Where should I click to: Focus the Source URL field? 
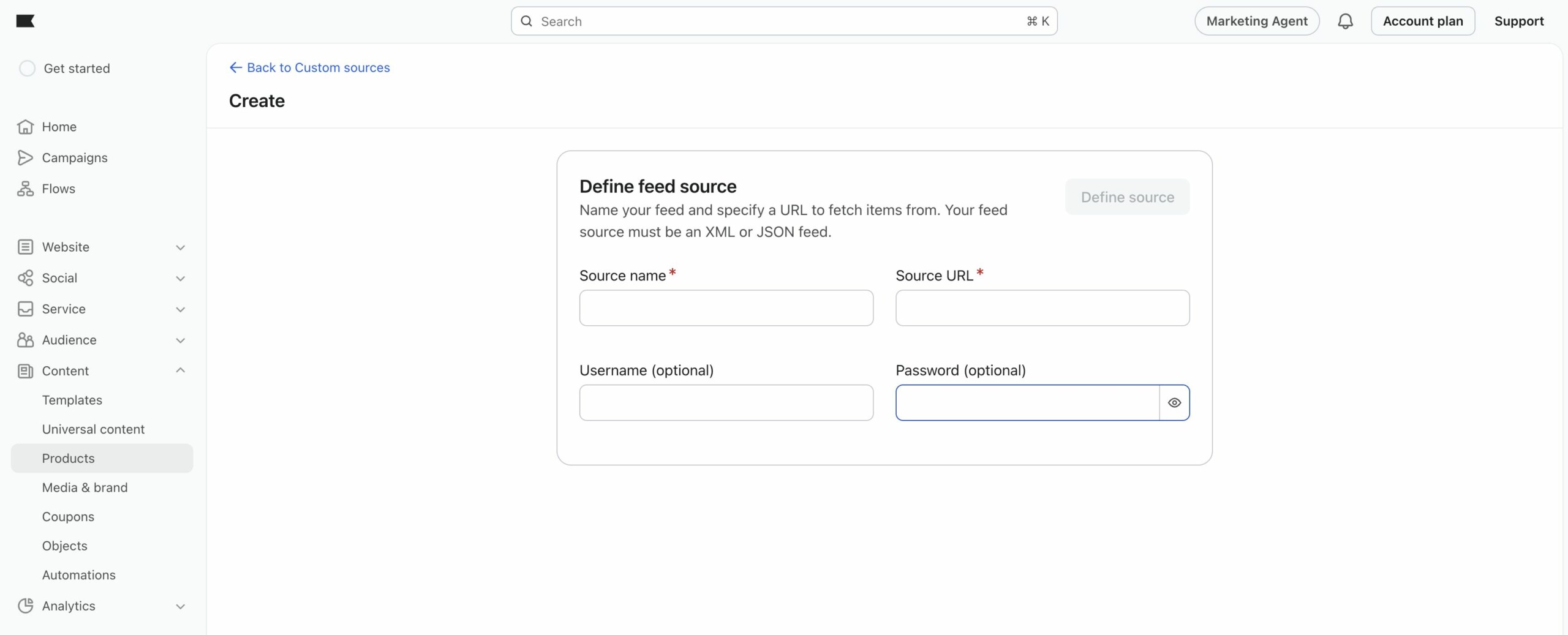click(x=1042, y=308)
